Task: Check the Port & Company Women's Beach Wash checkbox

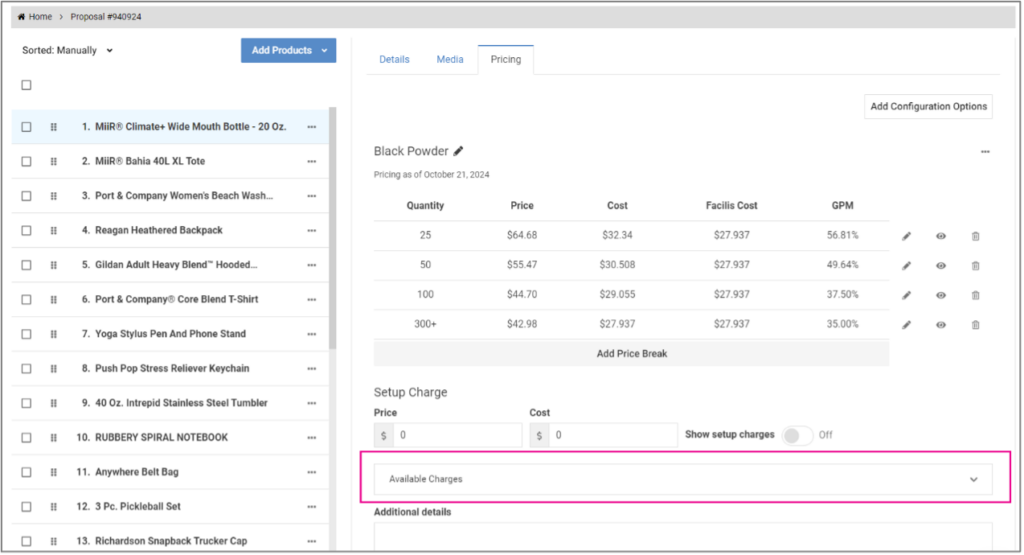Action: [26, 197]
